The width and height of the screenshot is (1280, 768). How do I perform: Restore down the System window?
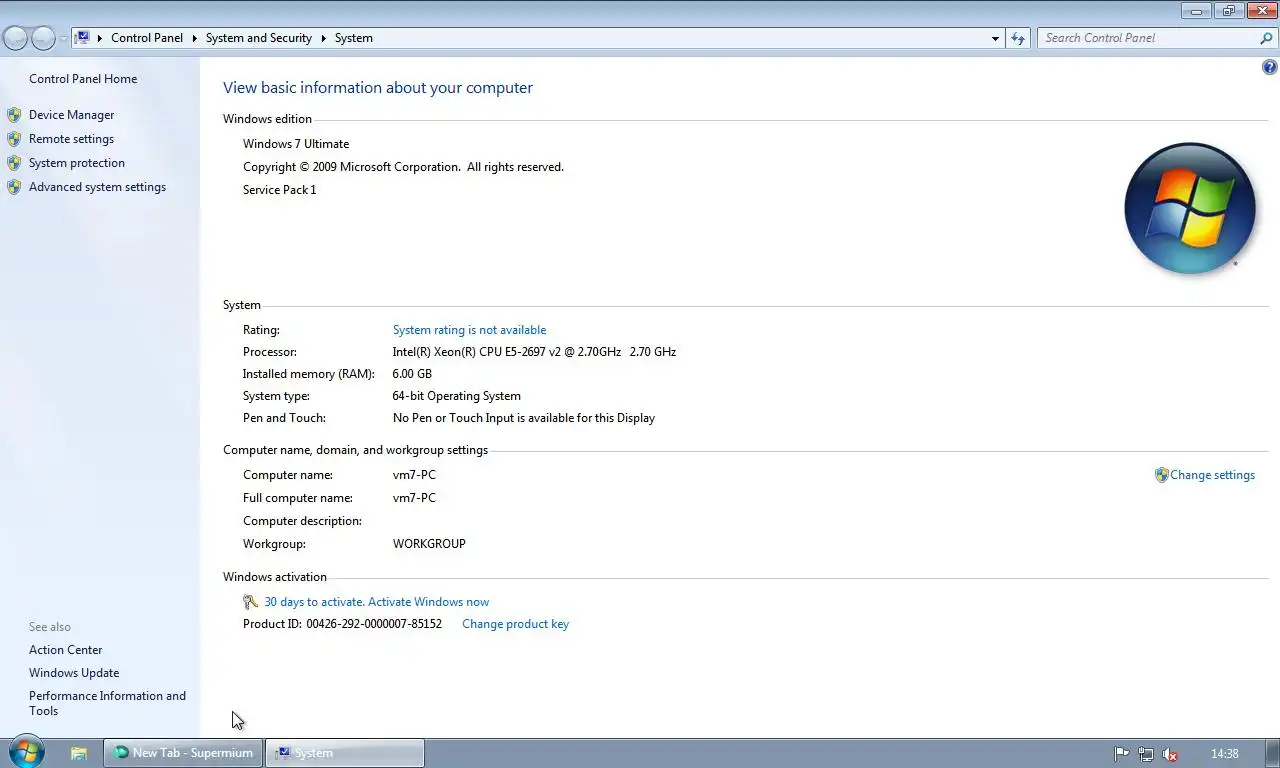pyautogui.click(x=1228, y=11)
